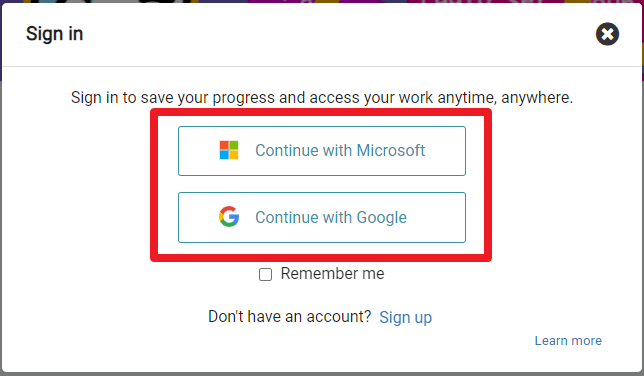Close the Sign in dialog
This screenshot has width=644, height=376.
pyautogui.click(x=607, y=34)
